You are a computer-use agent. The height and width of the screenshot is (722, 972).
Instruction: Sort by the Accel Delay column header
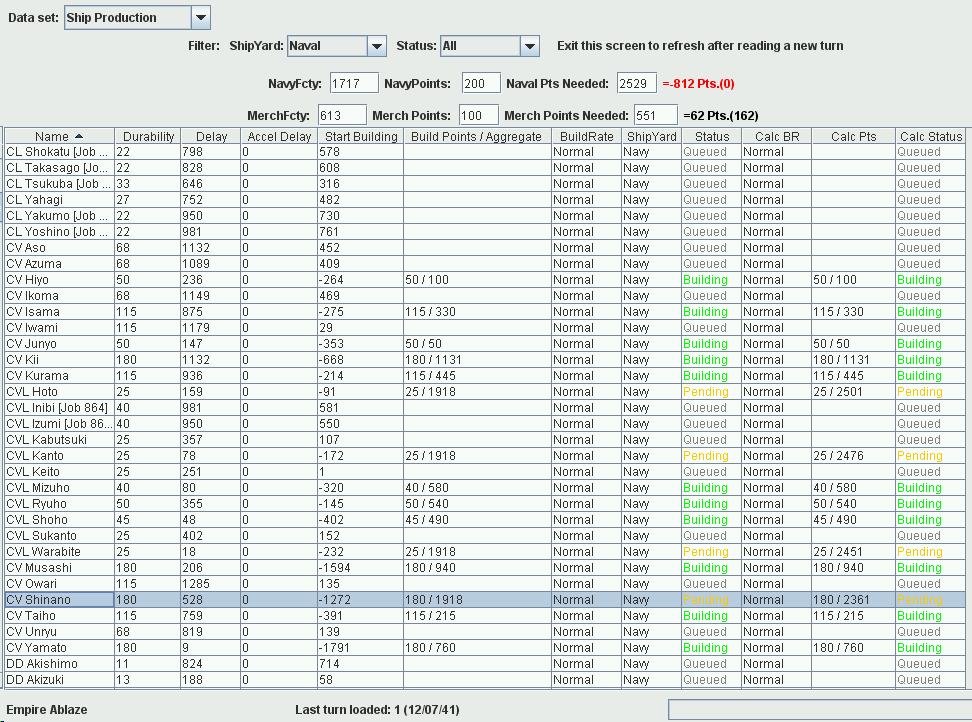tap(279, 136)
